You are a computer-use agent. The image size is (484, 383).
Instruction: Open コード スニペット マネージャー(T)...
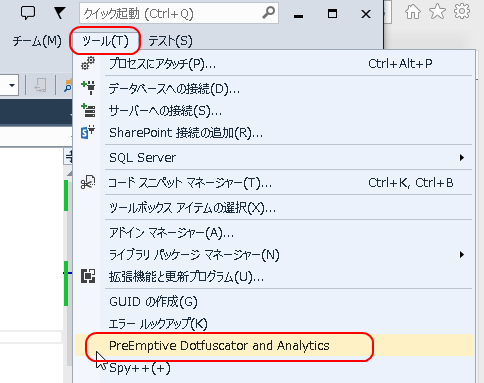point(274,183)
